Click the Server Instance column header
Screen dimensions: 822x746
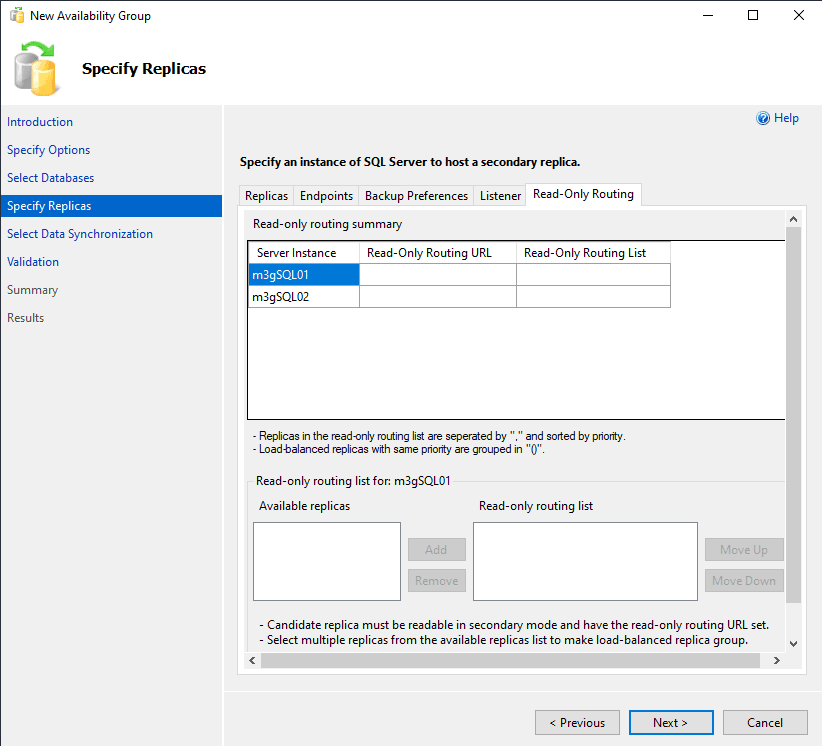pos(304,253)
